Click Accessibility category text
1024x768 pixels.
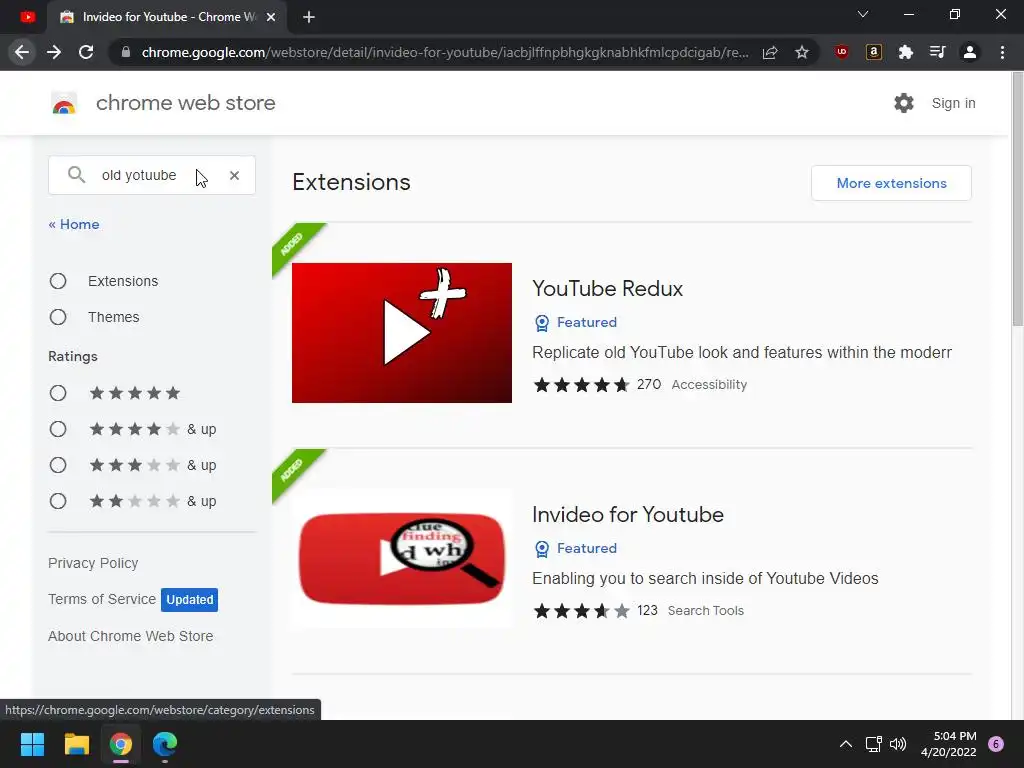(709, 385)
